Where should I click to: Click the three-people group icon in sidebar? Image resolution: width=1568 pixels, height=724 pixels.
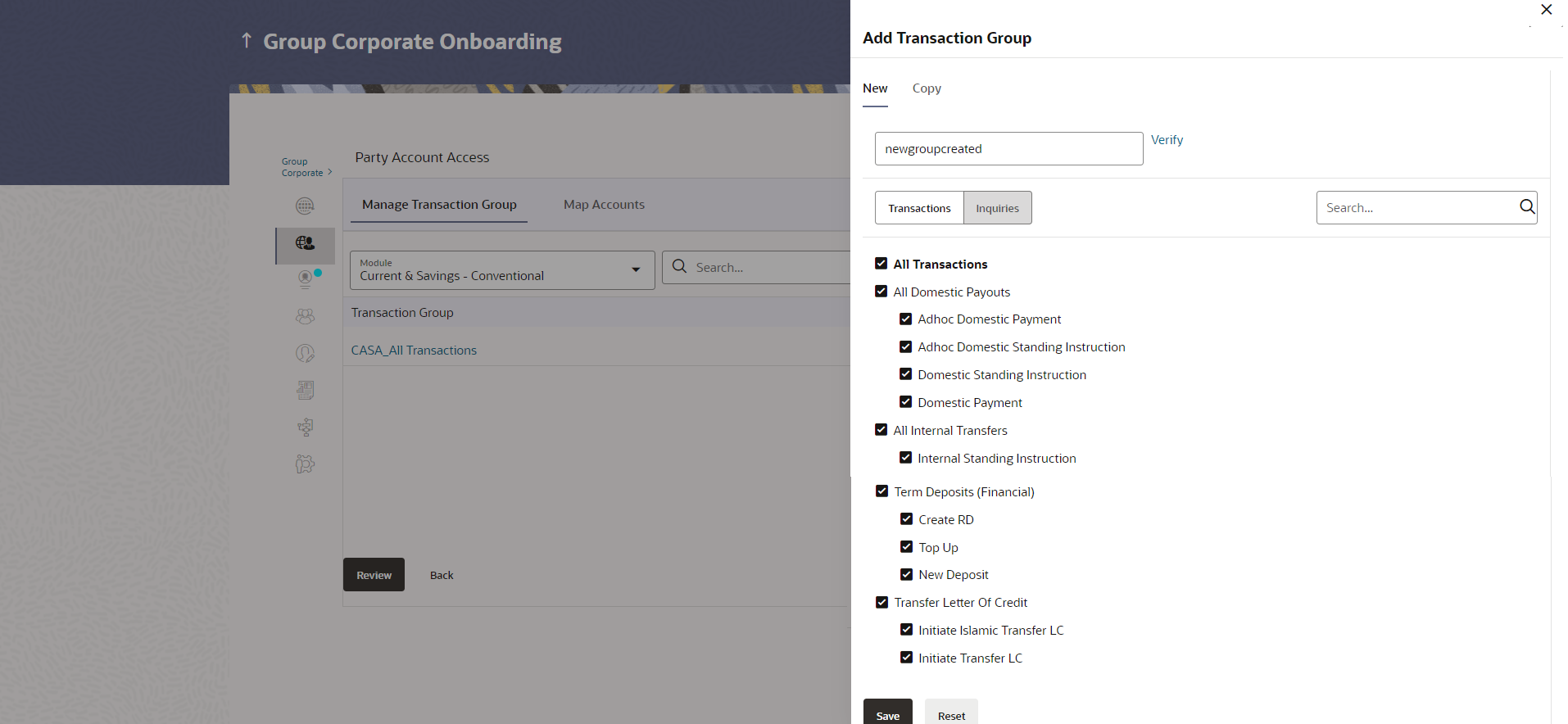pyautogui.click(x=305, y=316)
